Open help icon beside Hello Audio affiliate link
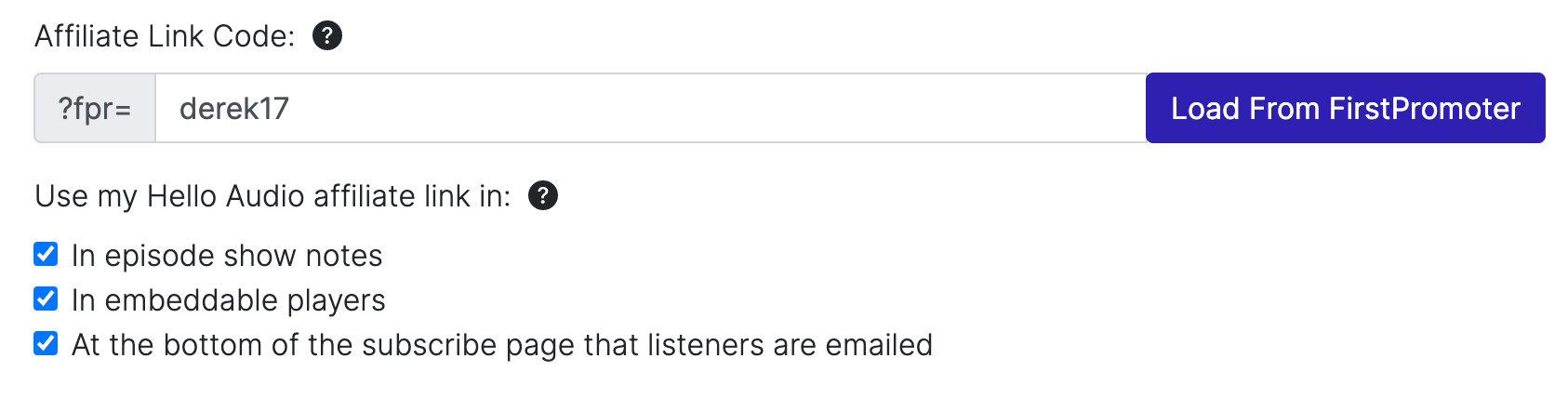1568x398 pixels. pos(542,196)
